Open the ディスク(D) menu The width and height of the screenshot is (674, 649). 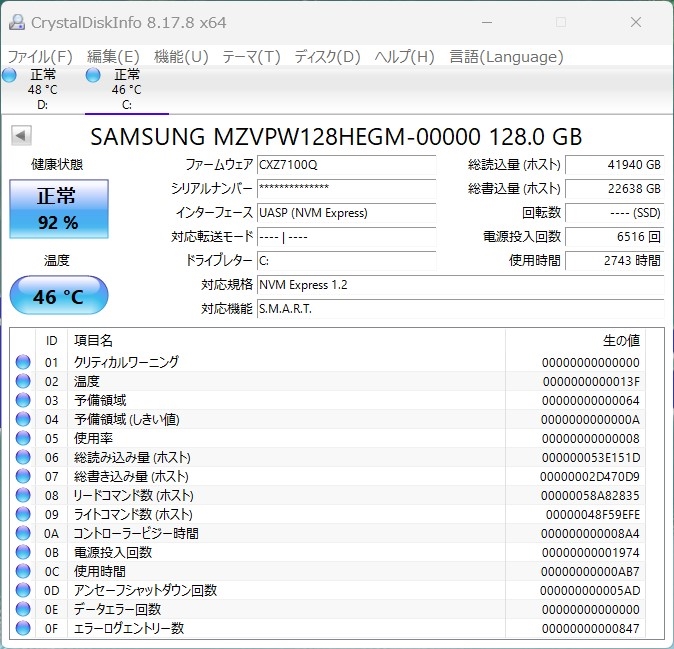click(327, 57)
